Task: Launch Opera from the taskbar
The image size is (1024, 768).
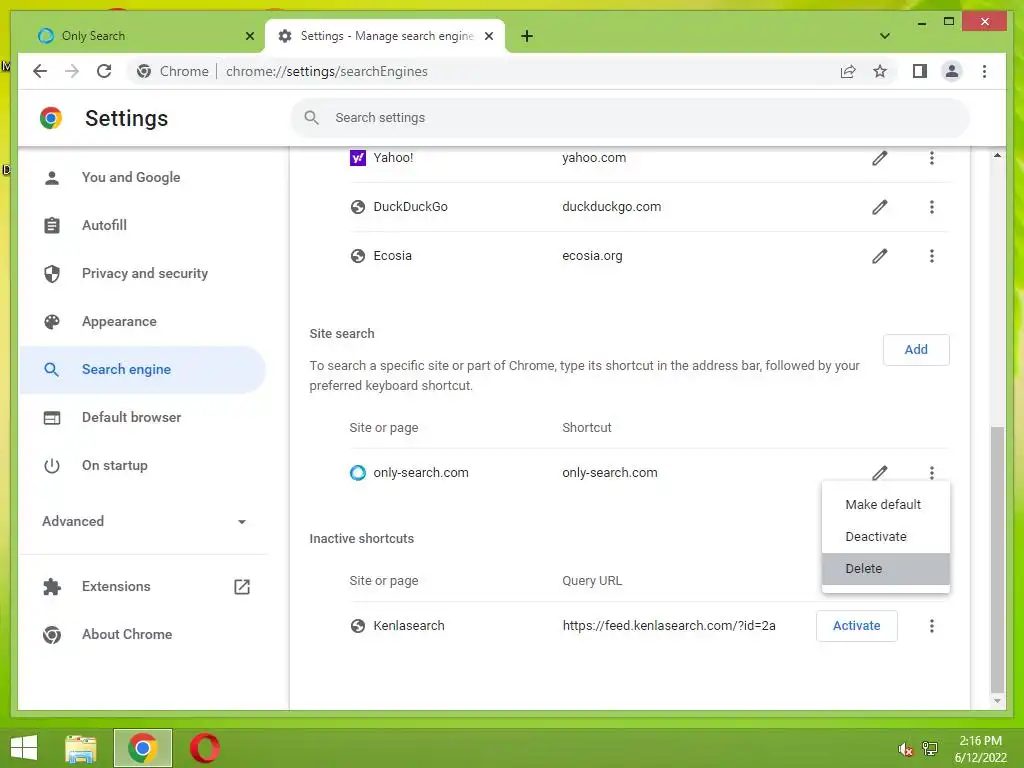Action: click(204, 748)
